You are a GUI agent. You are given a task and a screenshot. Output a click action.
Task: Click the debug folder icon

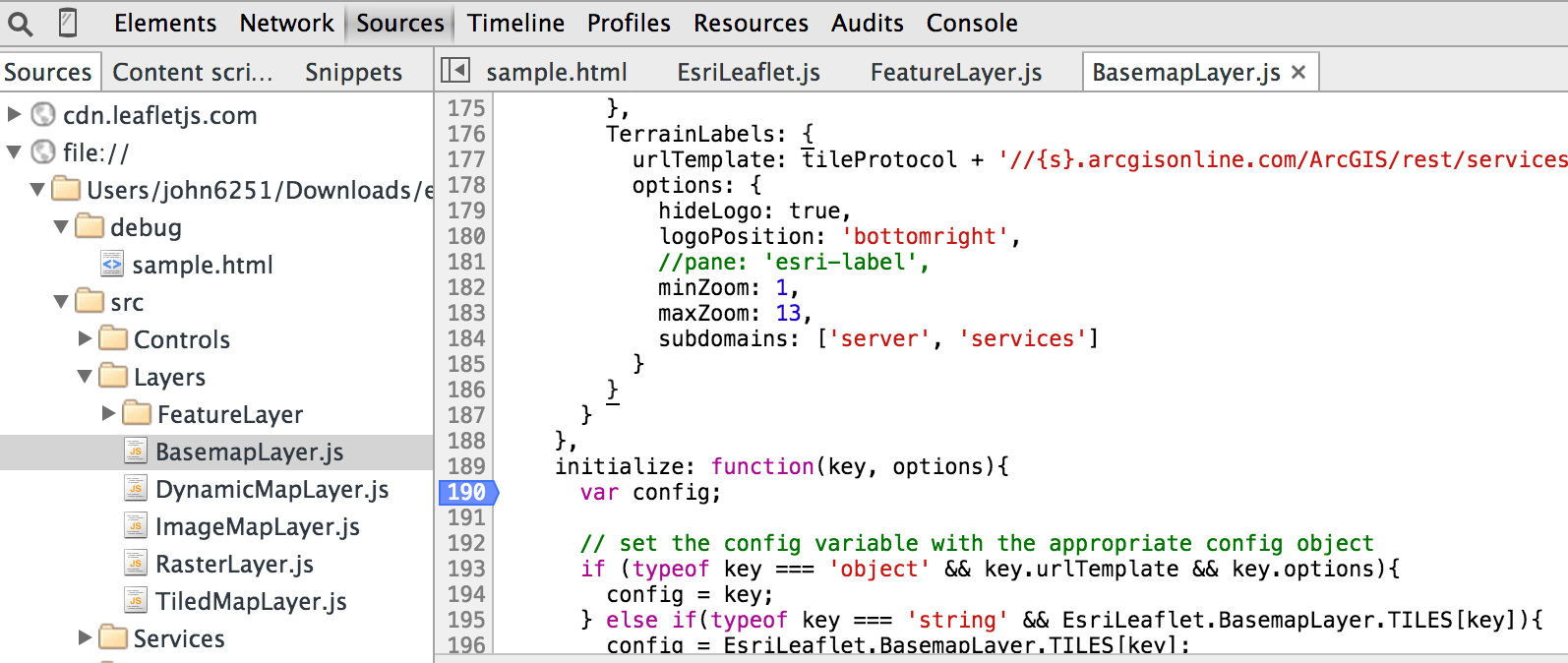click(90, 226)
